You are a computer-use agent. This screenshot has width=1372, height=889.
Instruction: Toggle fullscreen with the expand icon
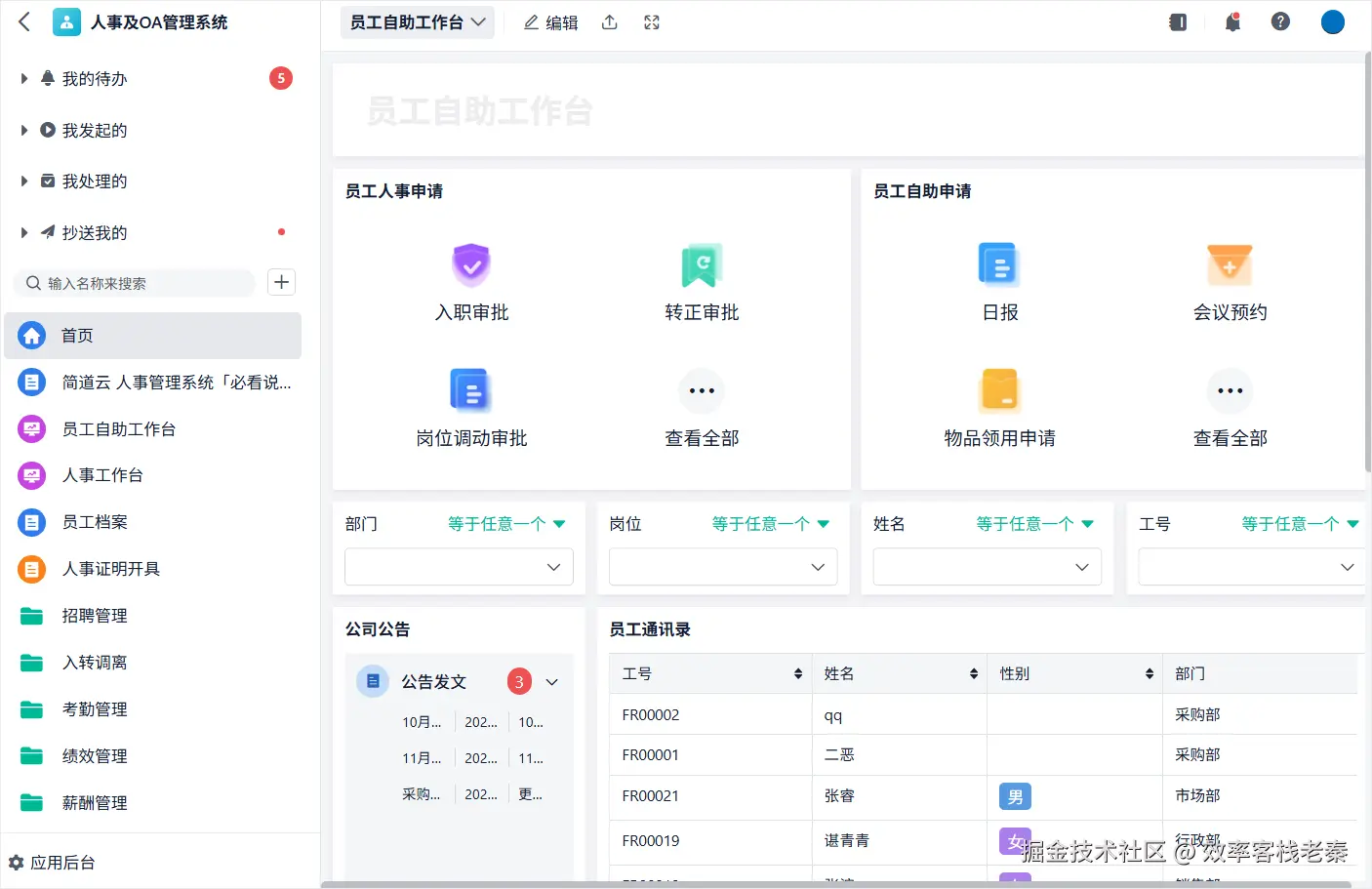(652, 22)
